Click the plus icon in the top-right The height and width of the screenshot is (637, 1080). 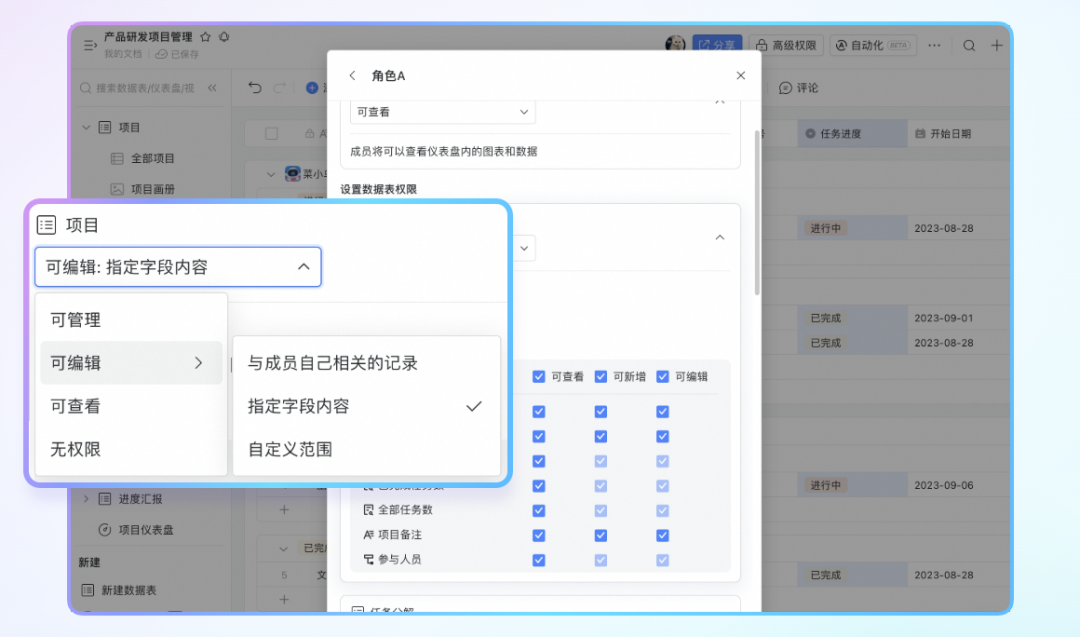coord(997,45)
